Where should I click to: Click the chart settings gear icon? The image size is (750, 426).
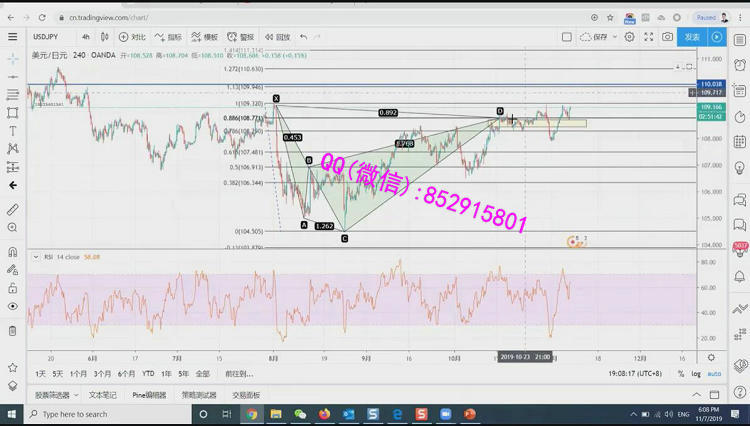coord(629,37)
